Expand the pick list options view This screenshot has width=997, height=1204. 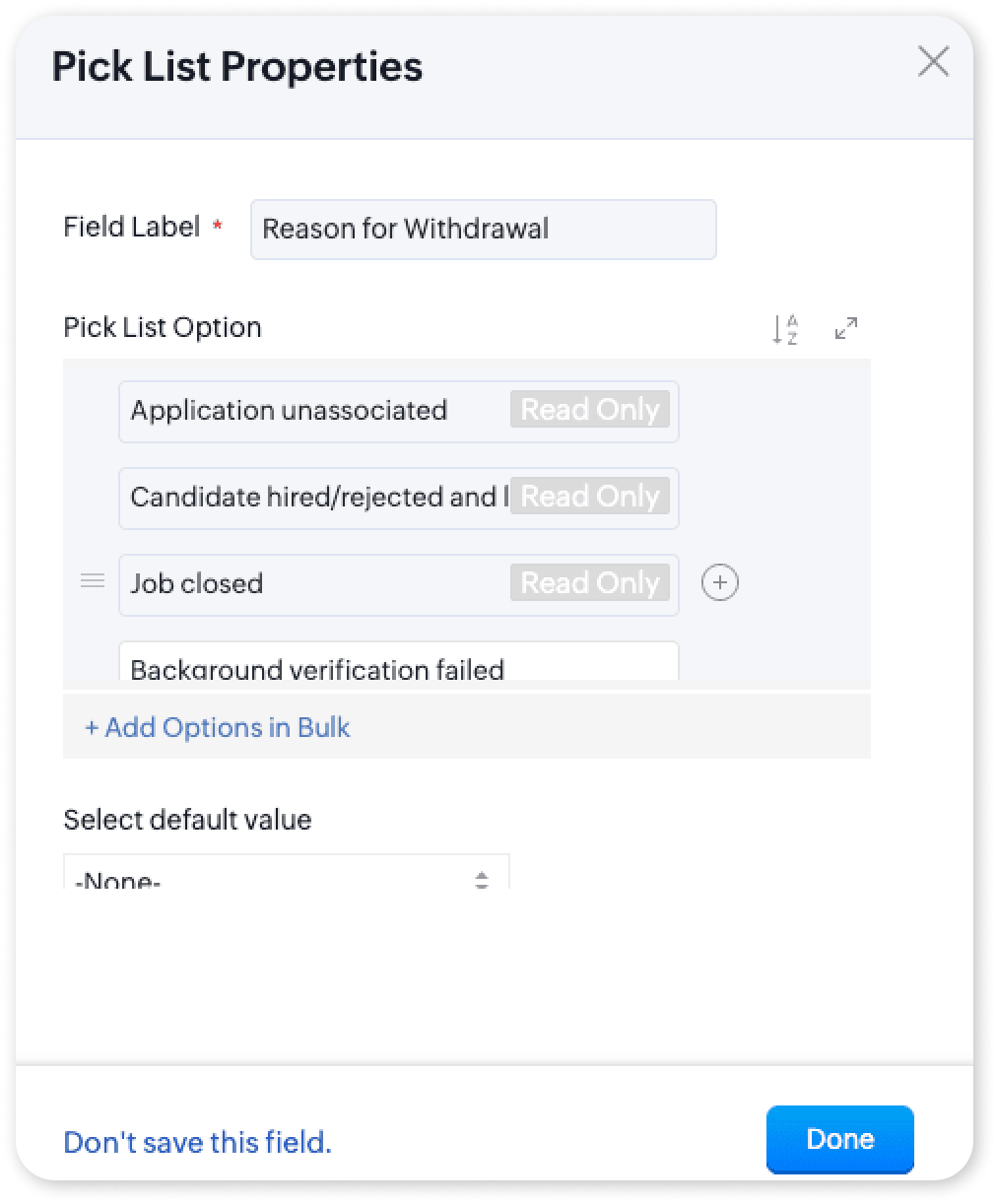pyautogui.click(x=845, y=329)
